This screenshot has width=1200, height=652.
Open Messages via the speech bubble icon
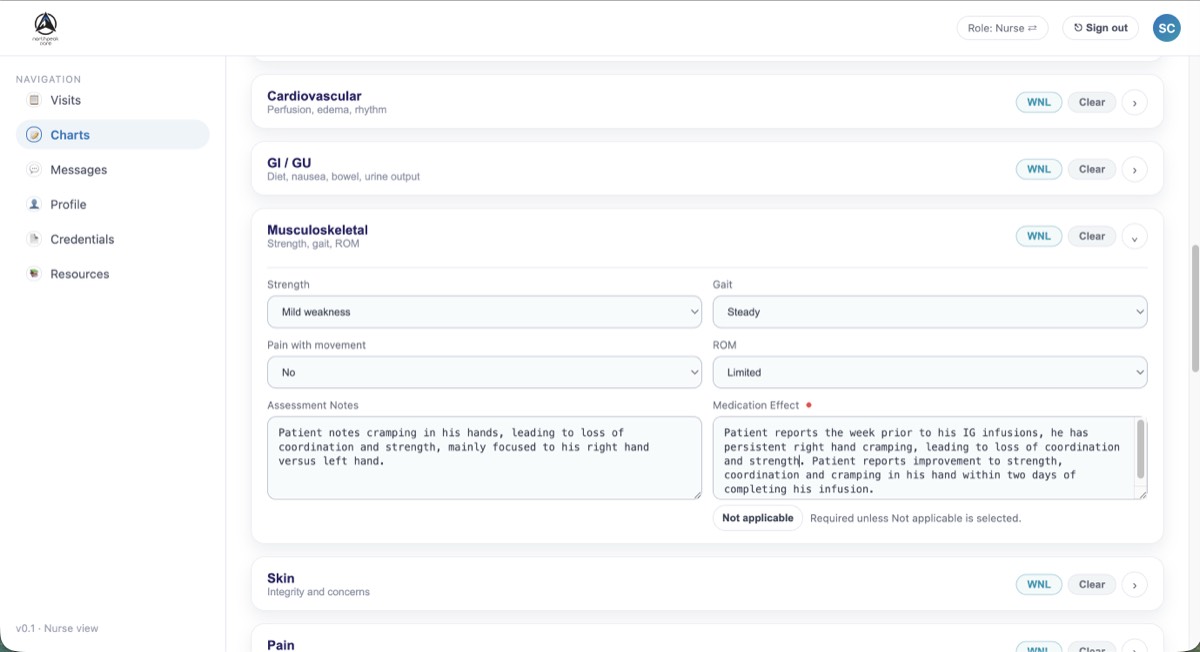click(x=34, y=169)
